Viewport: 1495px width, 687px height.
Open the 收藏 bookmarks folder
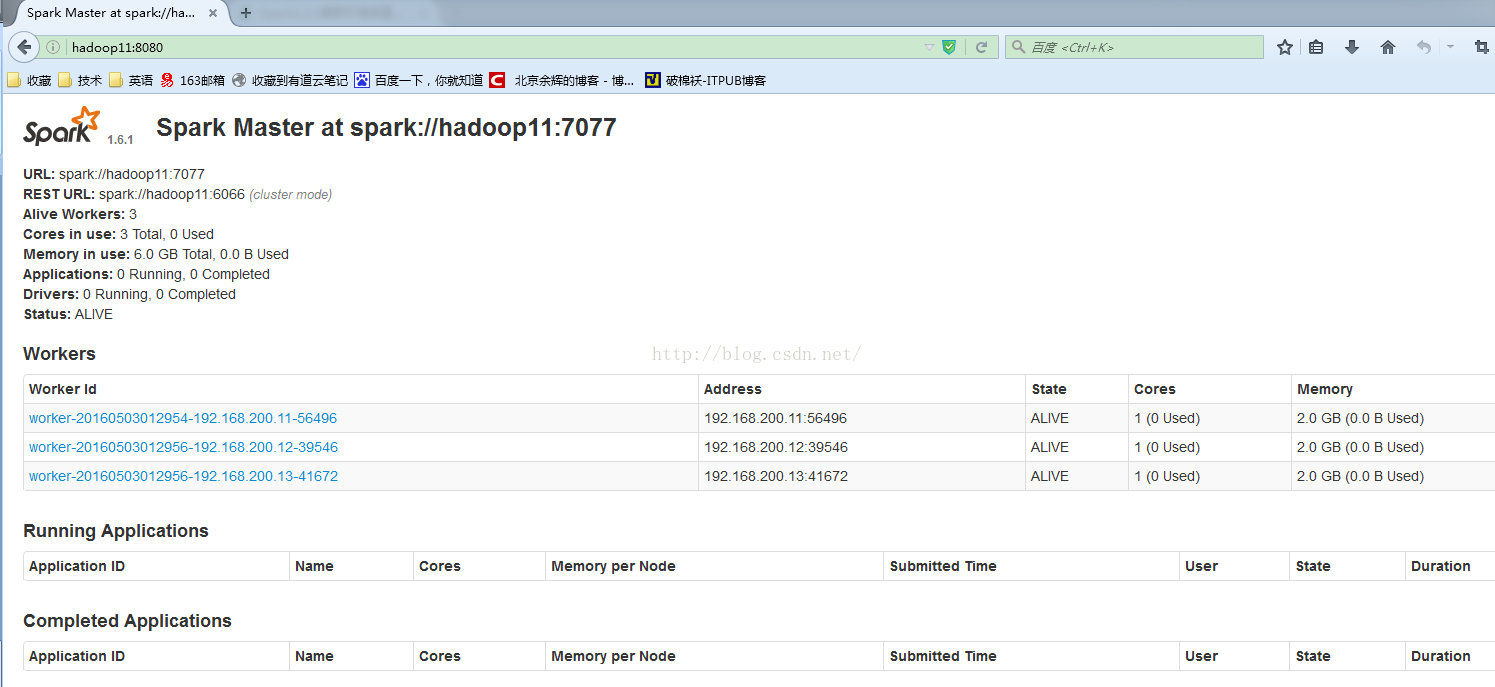pyautogui.click(x=30, y=80)
